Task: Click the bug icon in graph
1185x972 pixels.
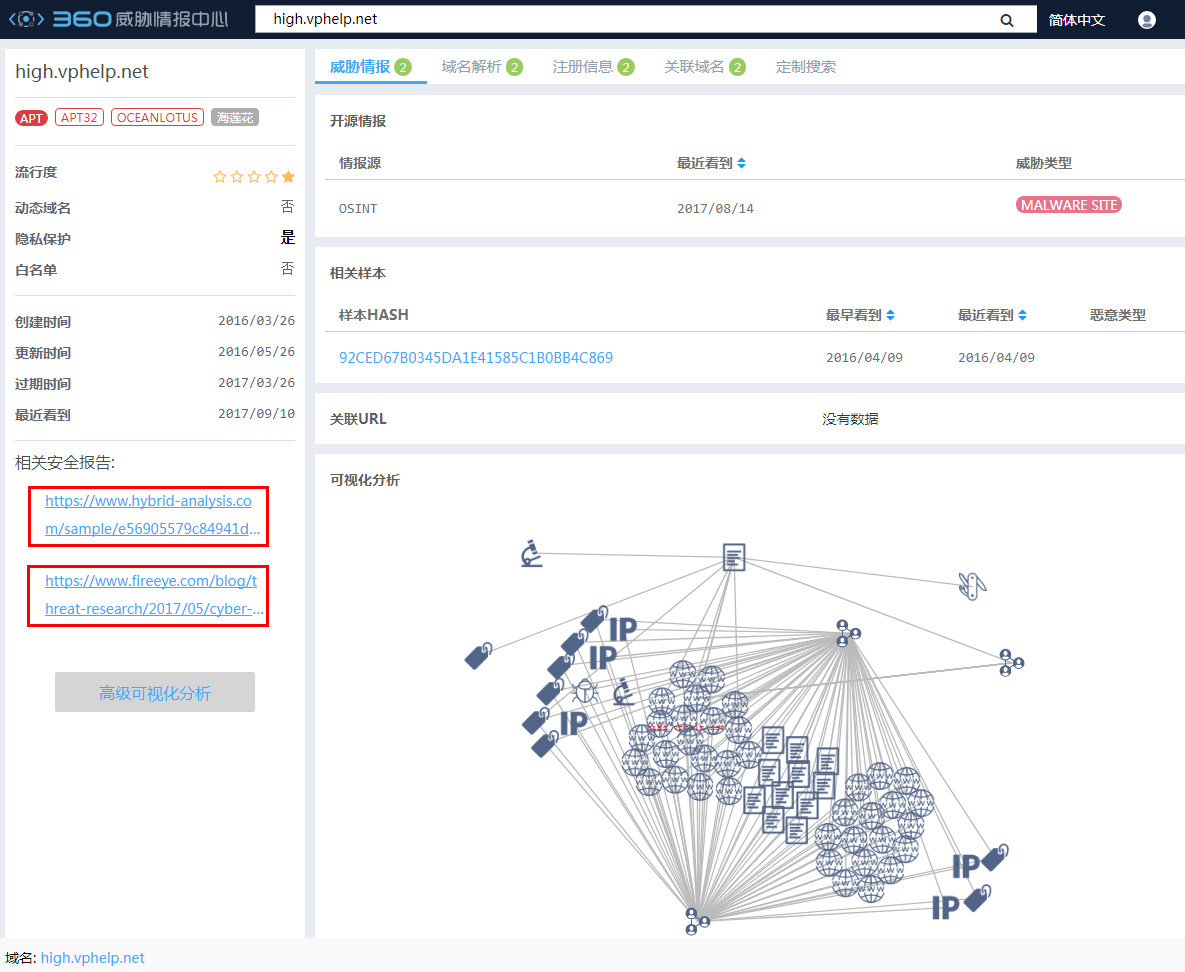Action: [584, 691]
